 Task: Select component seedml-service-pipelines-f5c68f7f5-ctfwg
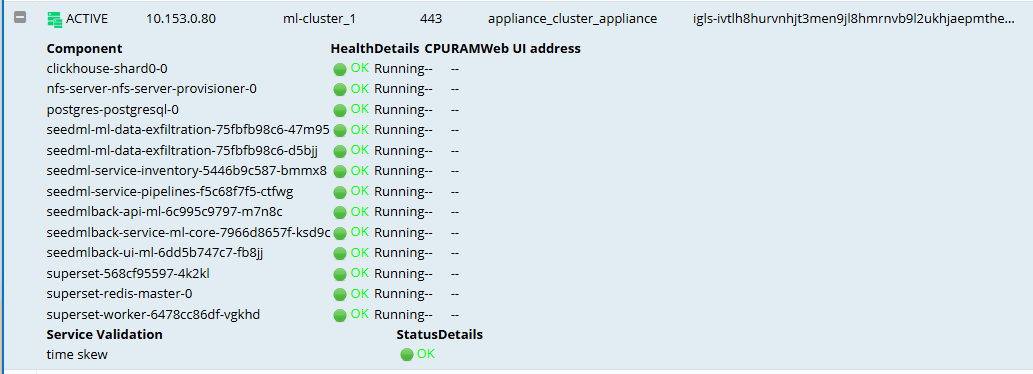pyautogui.click(x=170, y=192)
